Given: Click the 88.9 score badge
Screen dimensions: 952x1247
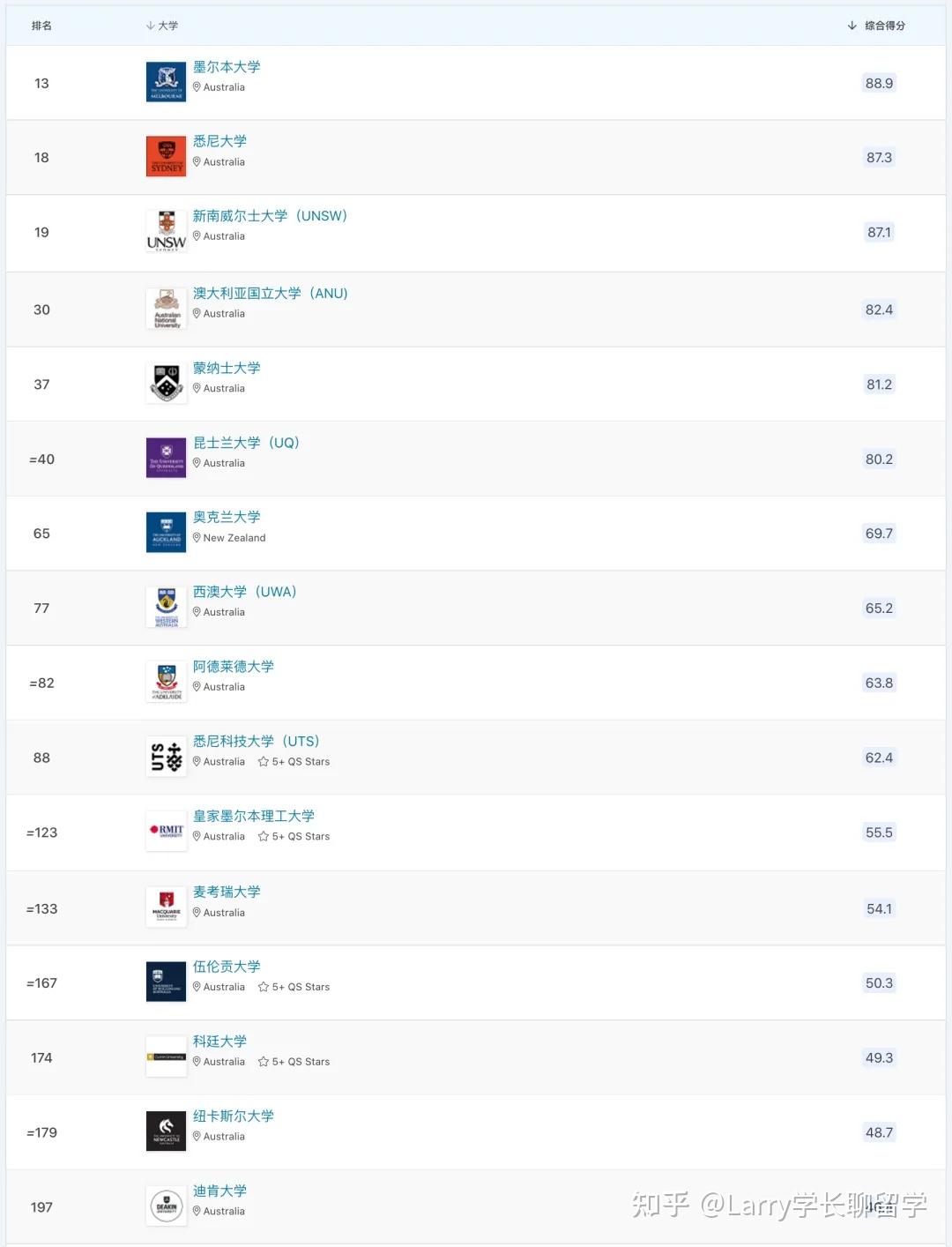Looking at the screenshot, I should (879, 83).
